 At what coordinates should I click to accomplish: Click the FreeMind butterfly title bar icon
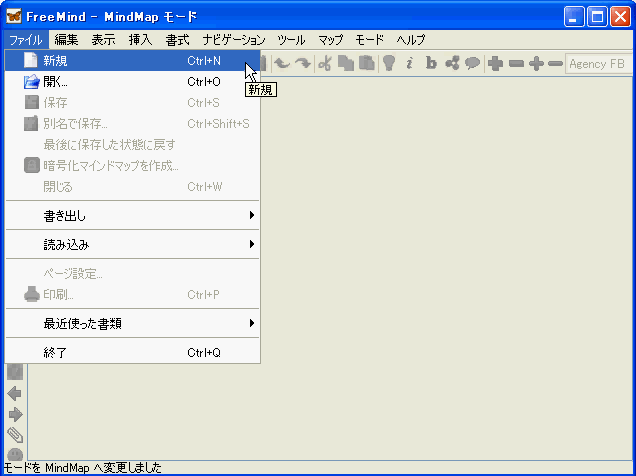point(14,17)
